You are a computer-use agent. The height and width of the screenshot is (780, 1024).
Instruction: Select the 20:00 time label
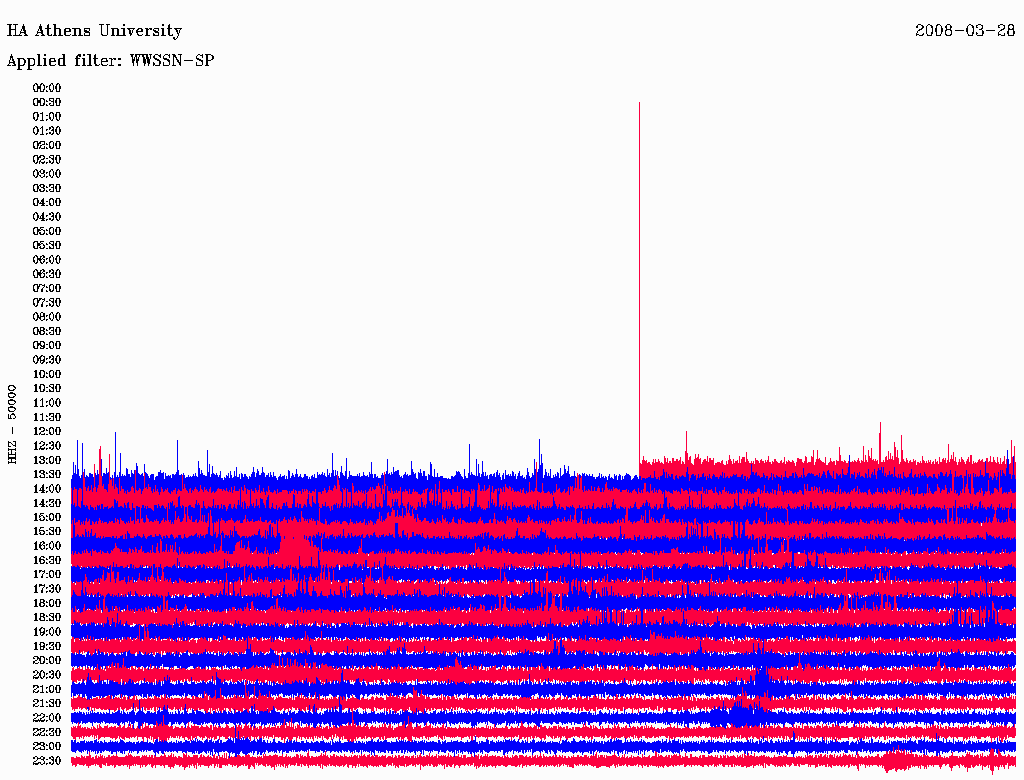(47, 660)
